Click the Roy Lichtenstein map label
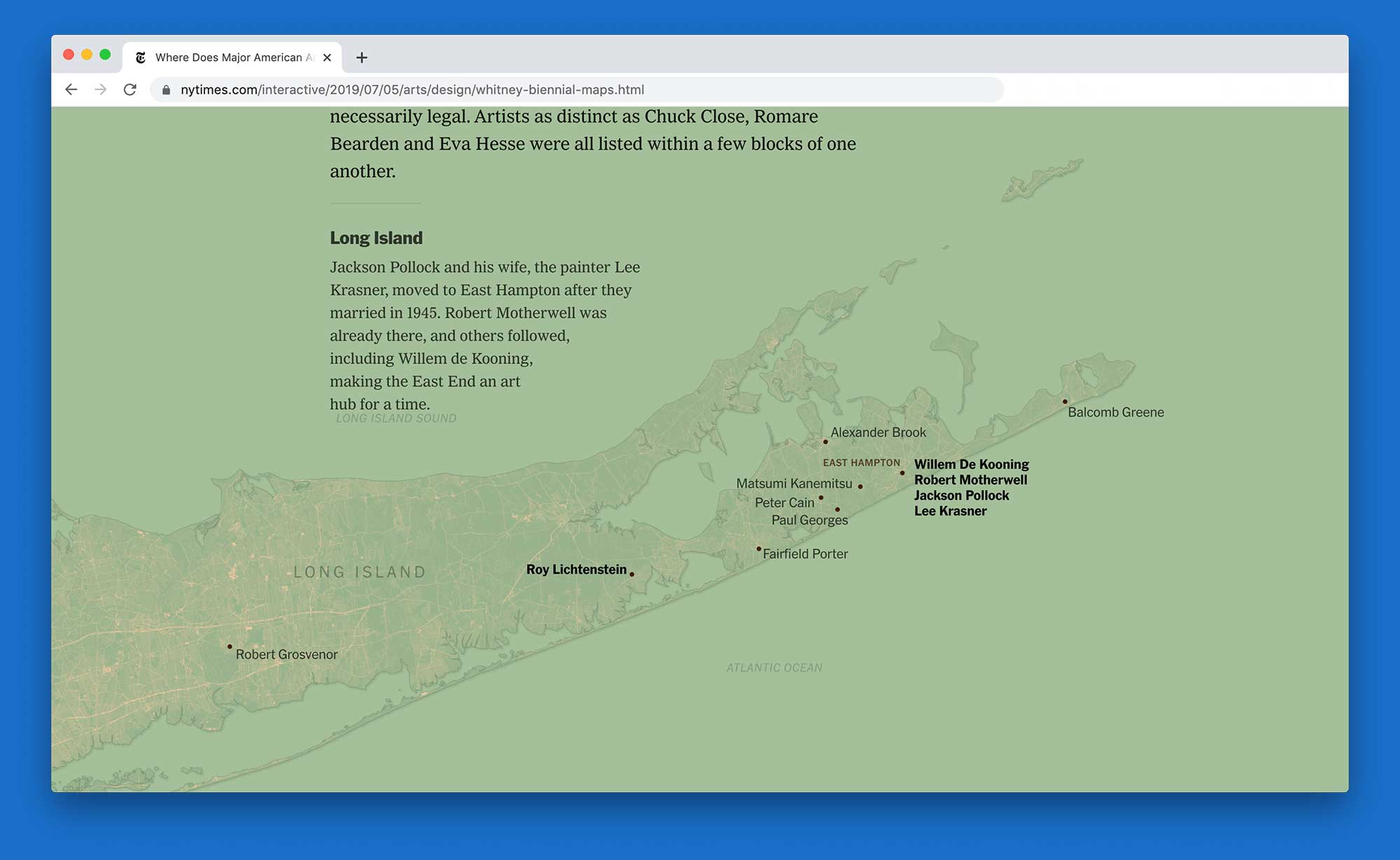 (x=576, y=569)
